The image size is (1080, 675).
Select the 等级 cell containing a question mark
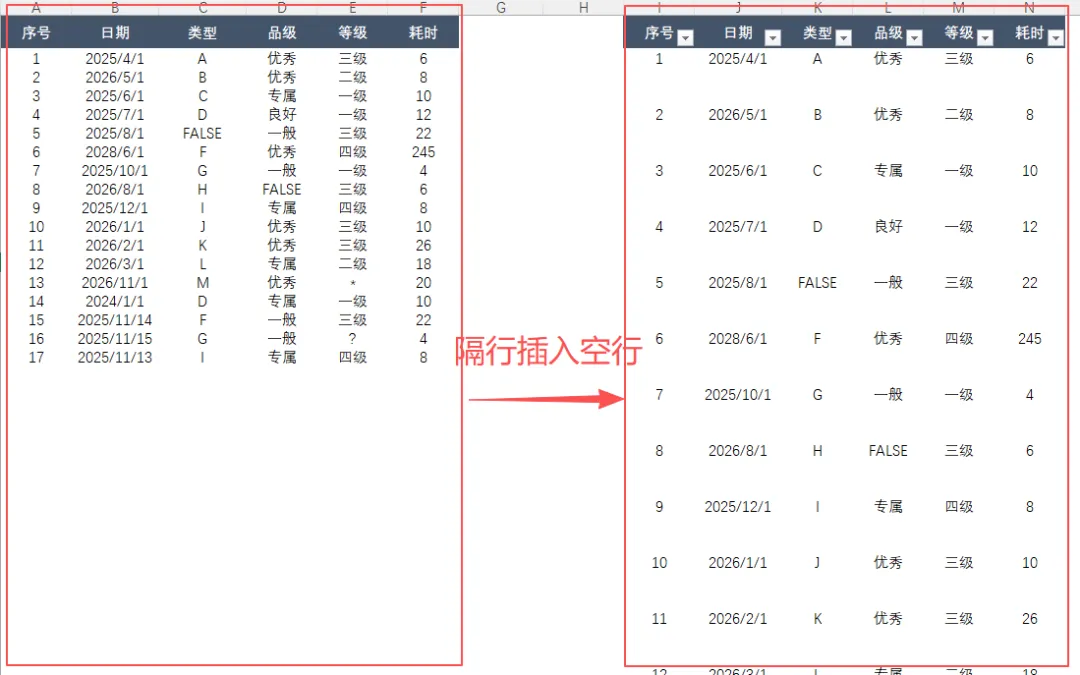click(353, 339)
